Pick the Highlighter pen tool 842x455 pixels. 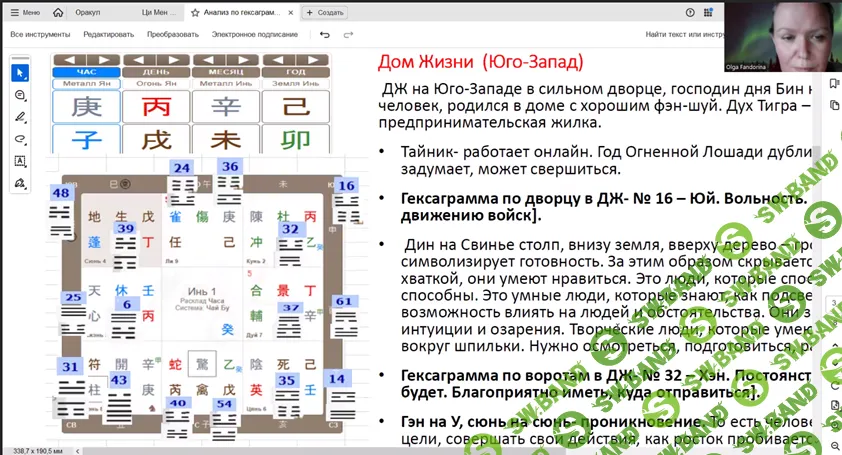point(20,117)
